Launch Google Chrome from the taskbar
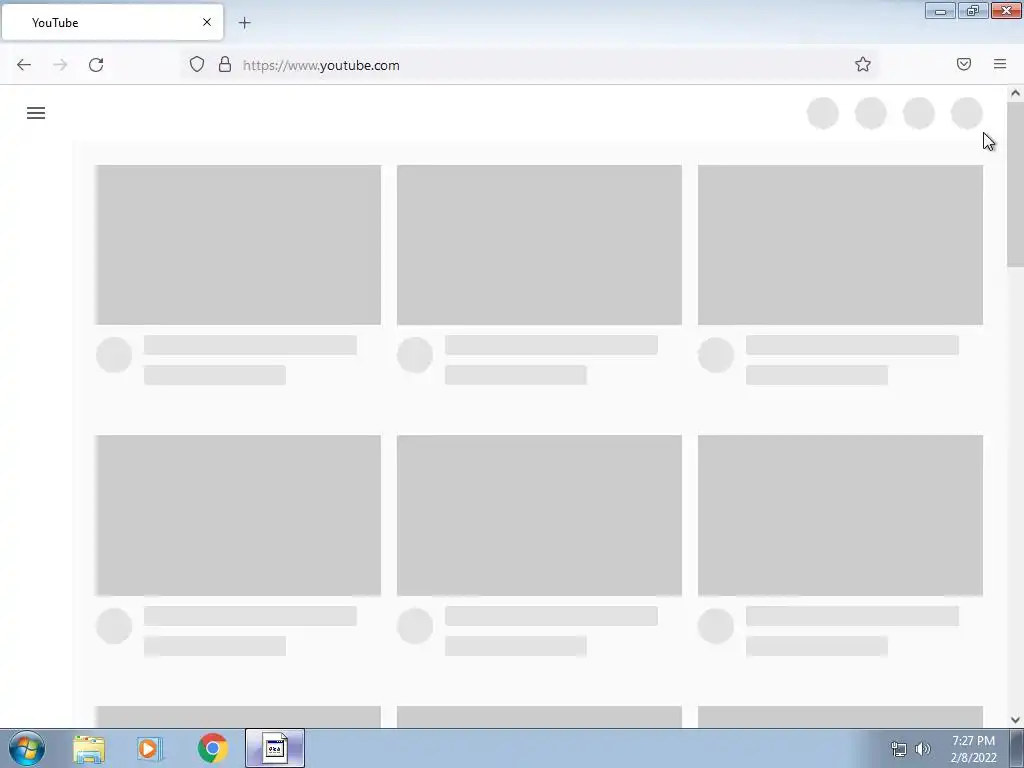 click(x=212, y=748)
